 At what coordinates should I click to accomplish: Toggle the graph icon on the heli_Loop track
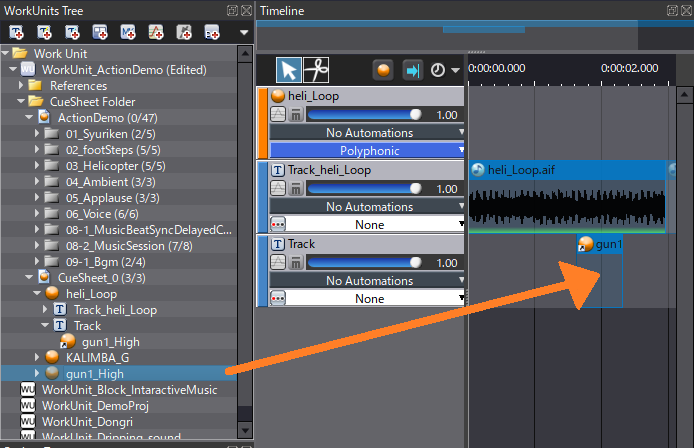pyautogui.click(x=278, y=115)
